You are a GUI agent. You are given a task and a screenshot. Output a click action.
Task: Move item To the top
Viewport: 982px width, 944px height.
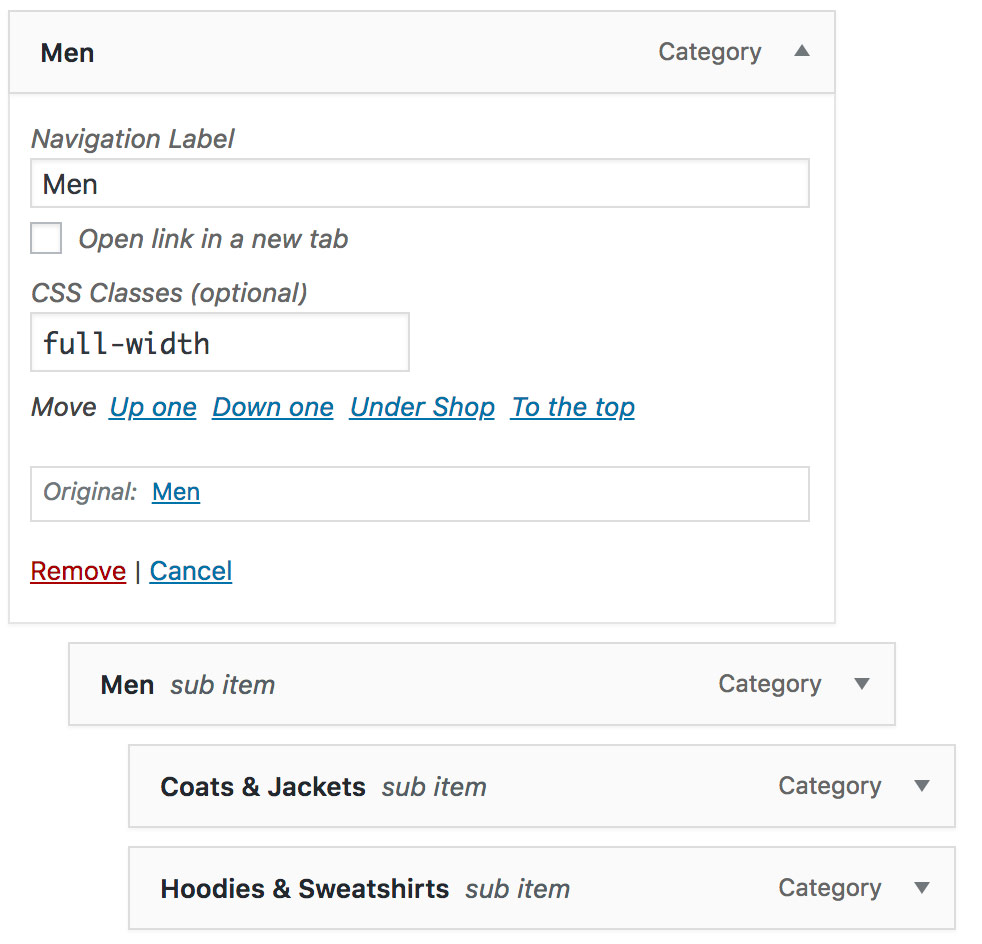pos(572,407)
